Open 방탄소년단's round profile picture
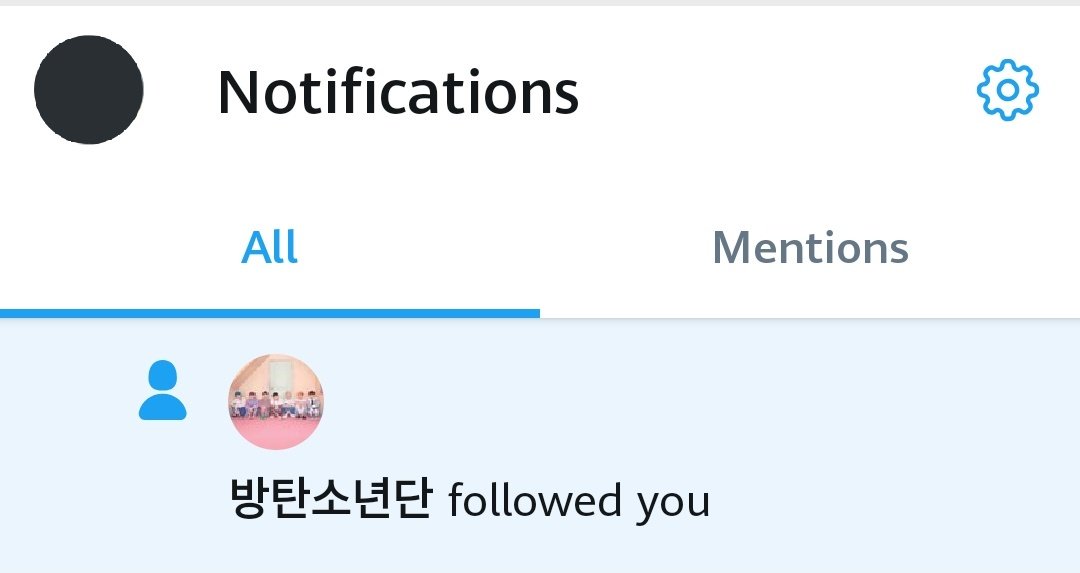 276,402
